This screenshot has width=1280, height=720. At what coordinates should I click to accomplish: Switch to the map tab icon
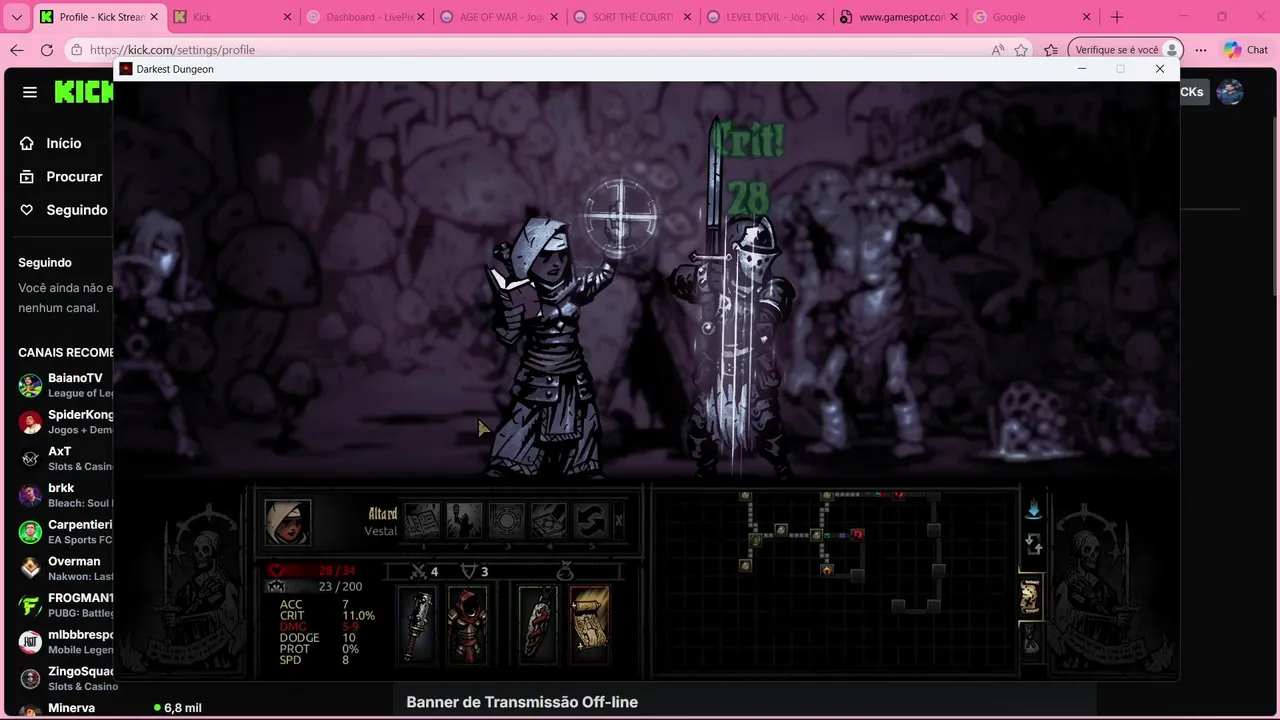click(x=1030, y=597)
